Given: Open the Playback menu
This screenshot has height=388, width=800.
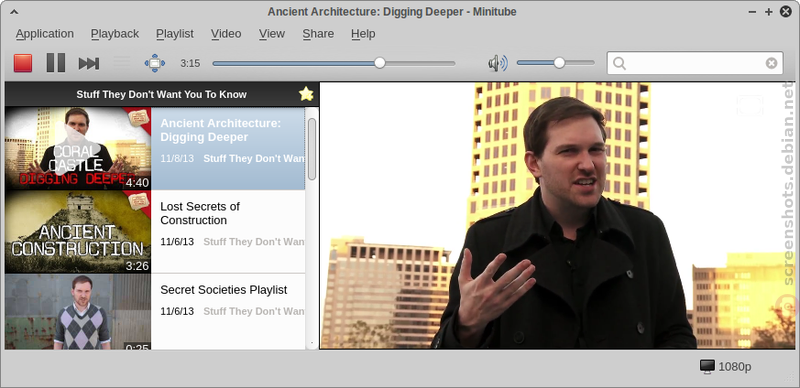Looking at the screenshot, I should [115, 34].
